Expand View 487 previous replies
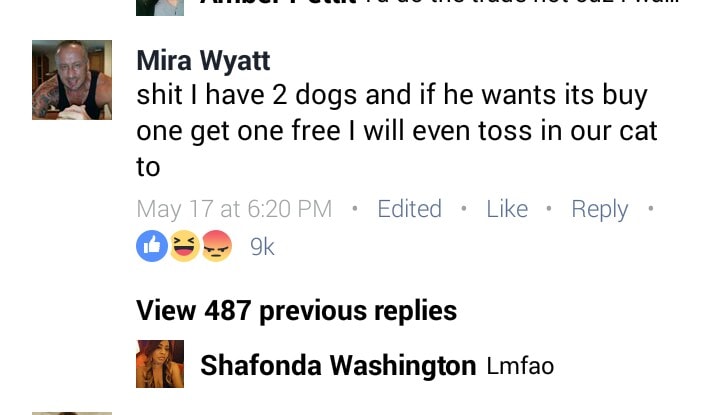This screenshot has width=720, height=415. coord(296,311)
